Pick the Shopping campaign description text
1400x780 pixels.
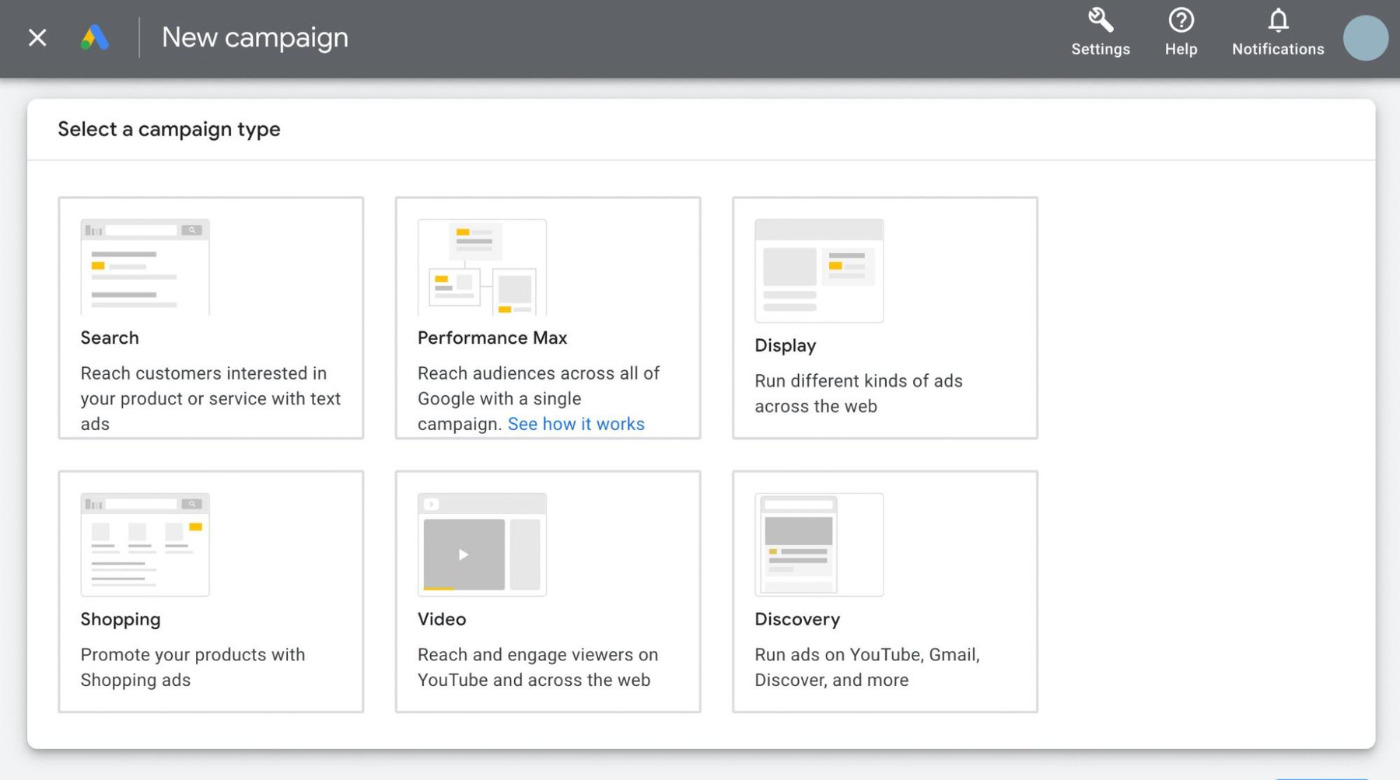click(x=192, y=667)
